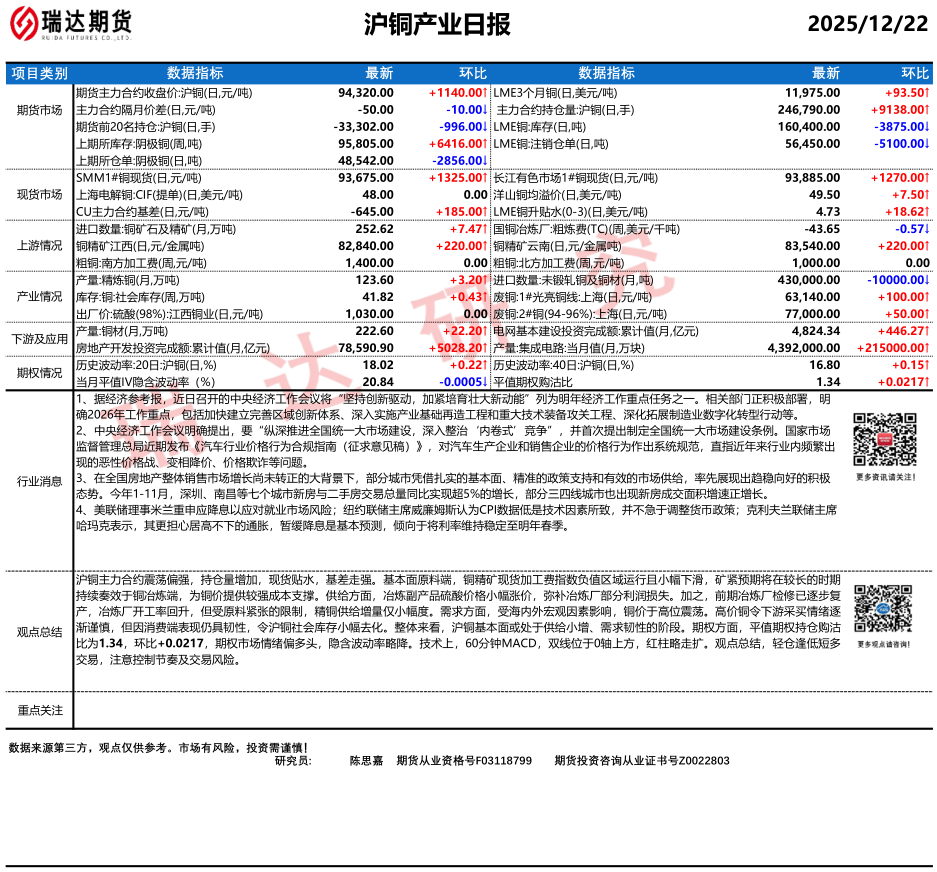
Task: Select the 现货市场 category cell
Action: pos(40,195)
